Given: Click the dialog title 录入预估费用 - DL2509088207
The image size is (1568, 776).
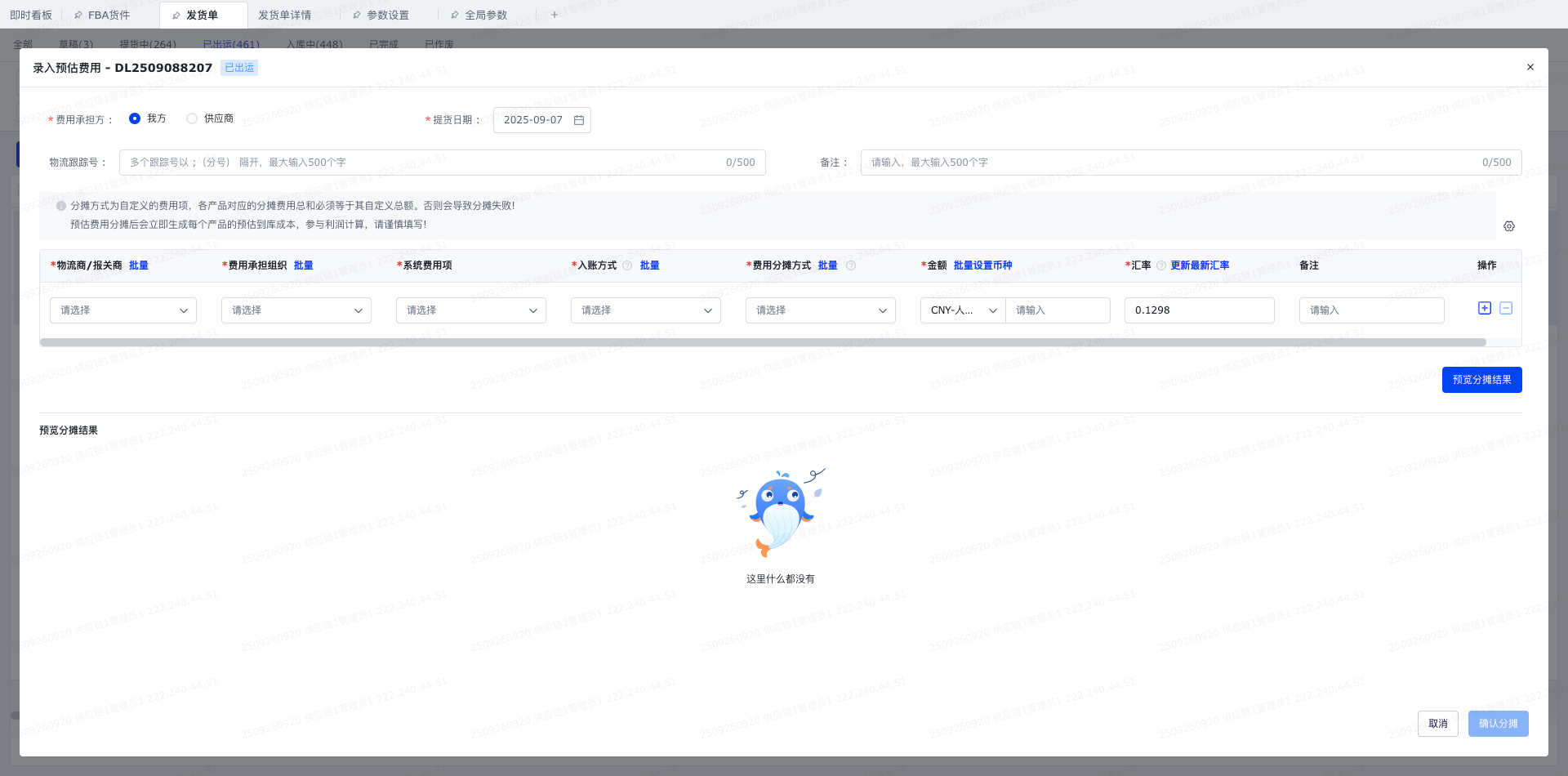Looking at the screenshot, I should click(x=122, y=68).
